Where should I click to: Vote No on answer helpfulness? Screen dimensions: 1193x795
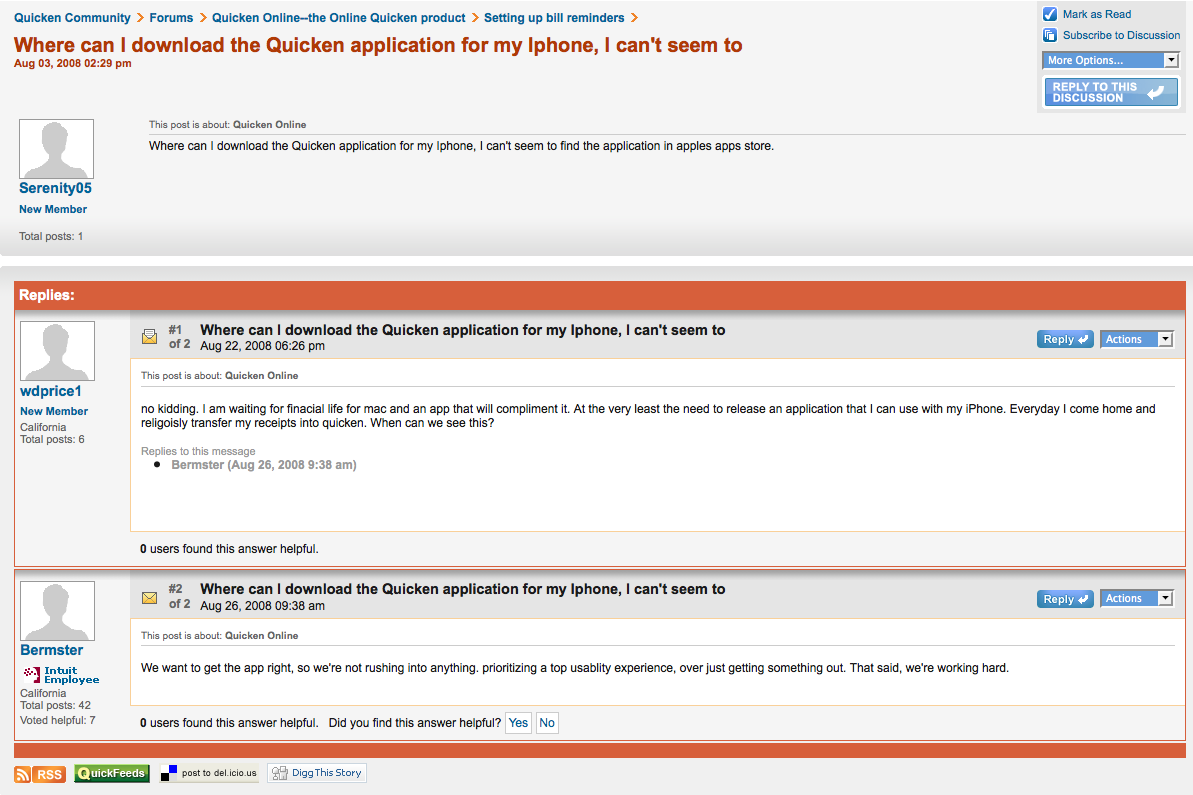[547, 723]
